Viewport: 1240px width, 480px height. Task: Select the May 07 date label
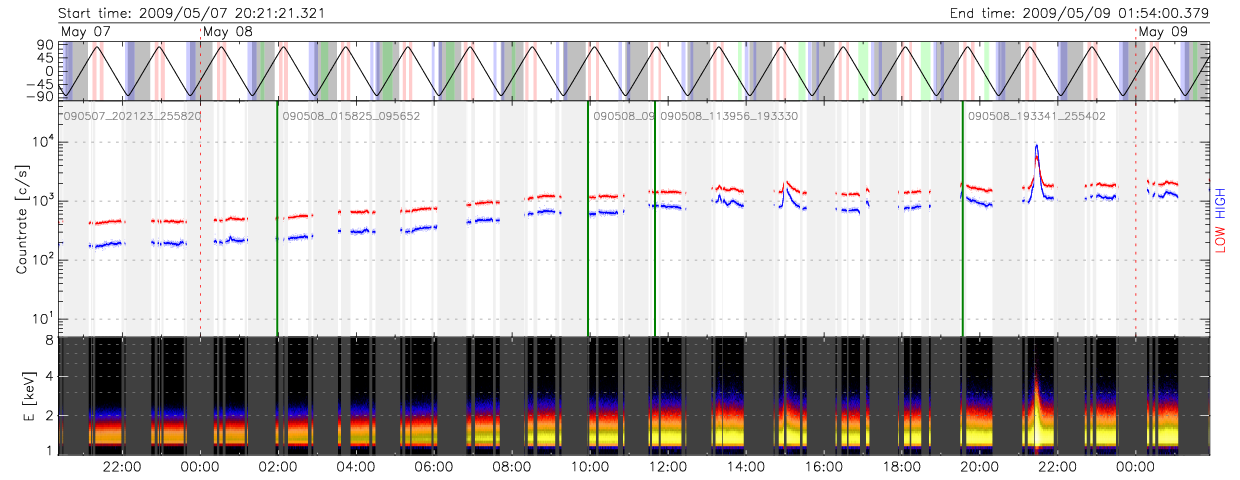86,32
